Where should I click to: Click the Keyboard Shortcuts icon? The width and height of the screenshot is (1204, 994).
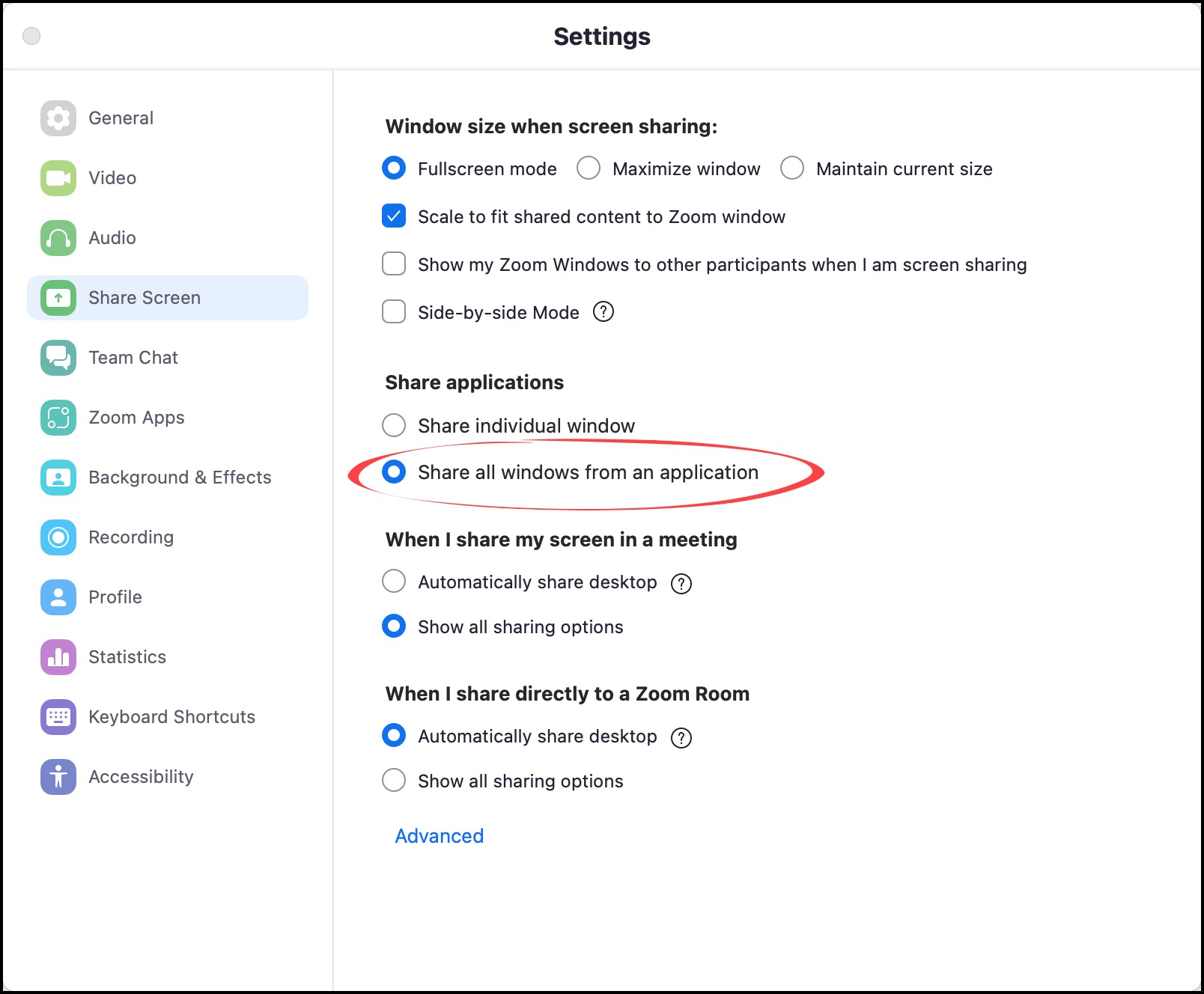coord(58,717)
